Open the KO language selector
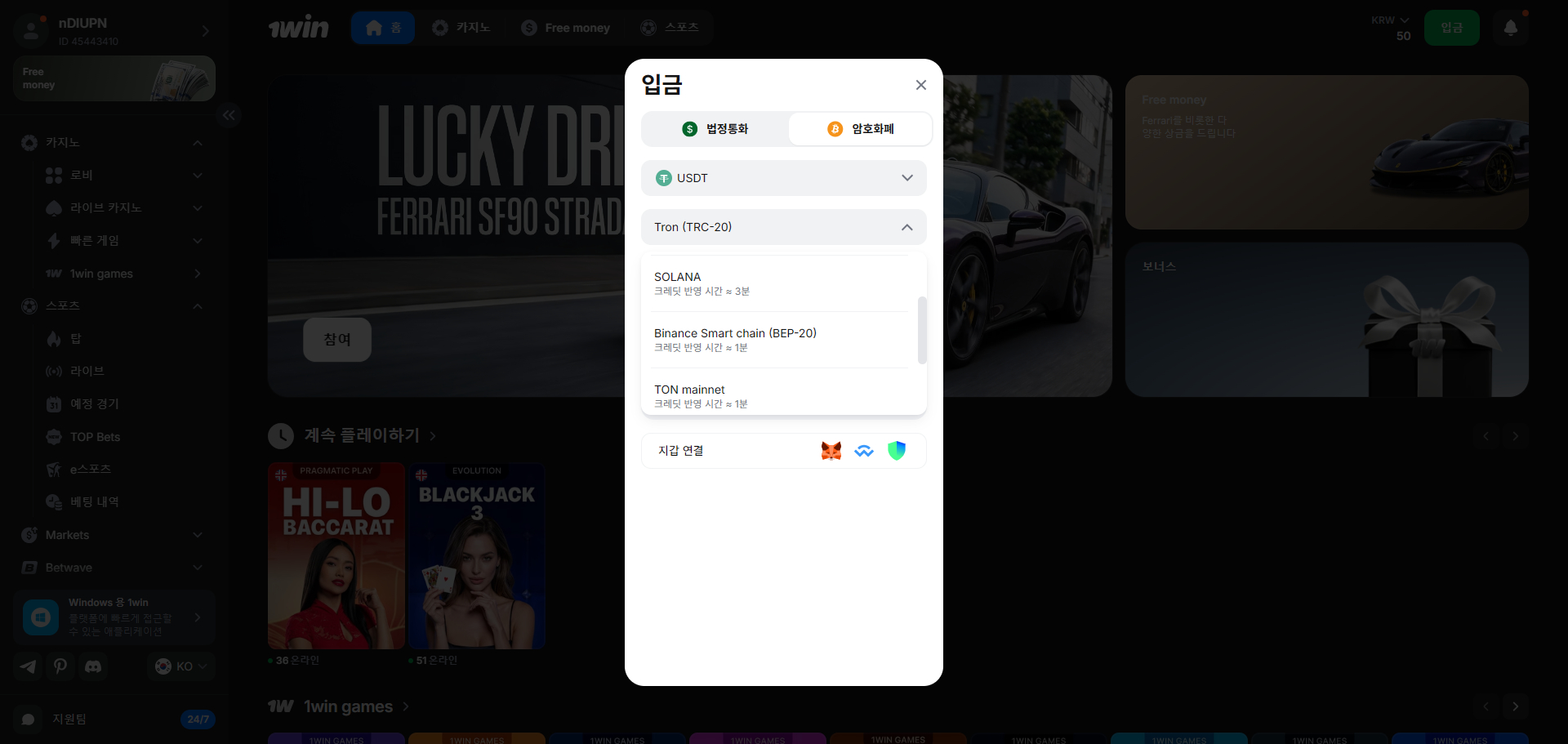Viewport: 1568px width, 744px height. point(181,666)
